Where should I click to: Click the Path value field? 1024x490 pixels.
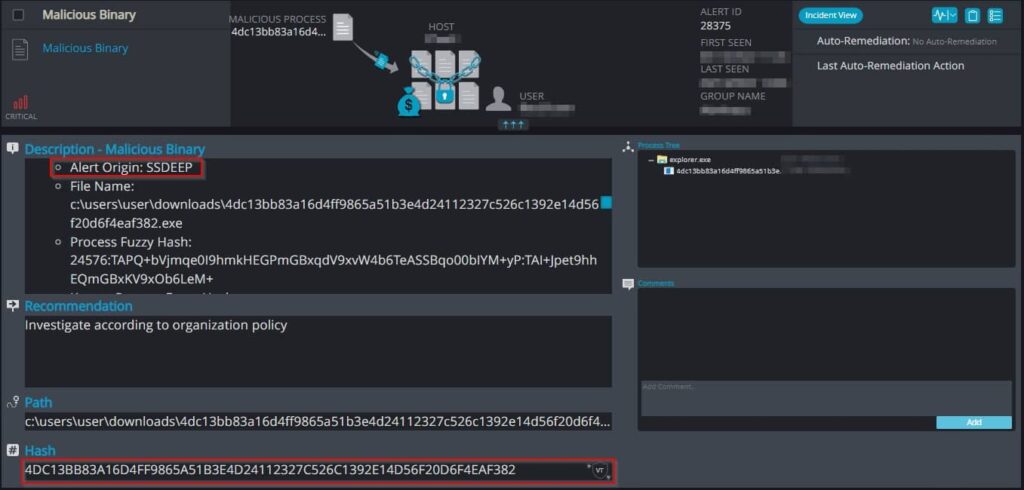point(319,421)
